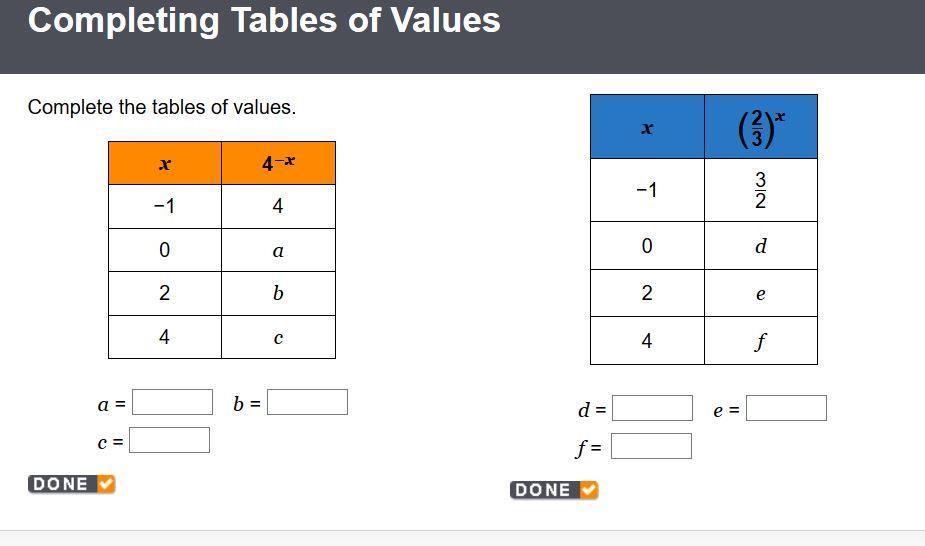Click the table cell containing variable b
The width and height of the screenshot is (925, 546).
point(278,293)
